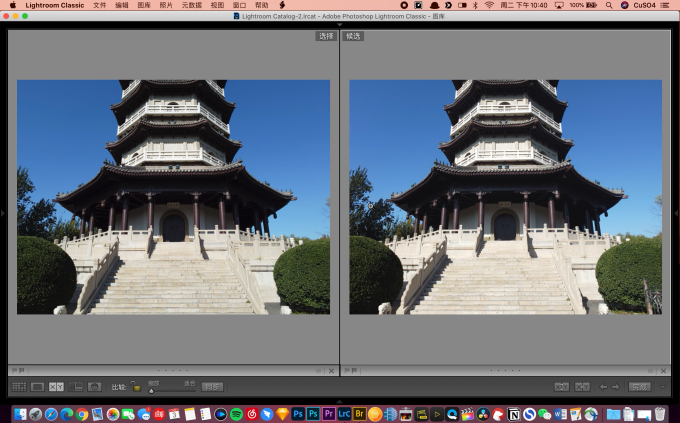
Task: Open the 照片 menu
Action: tap(166, 5)
